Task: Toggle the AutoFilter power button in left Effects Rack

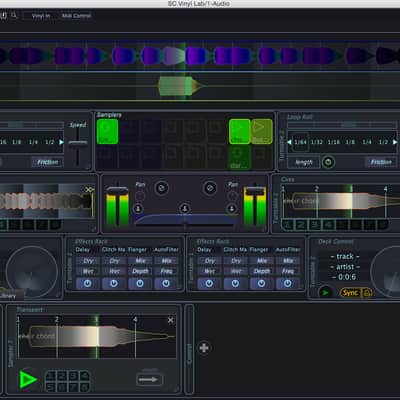Action: tap(166, 284)
